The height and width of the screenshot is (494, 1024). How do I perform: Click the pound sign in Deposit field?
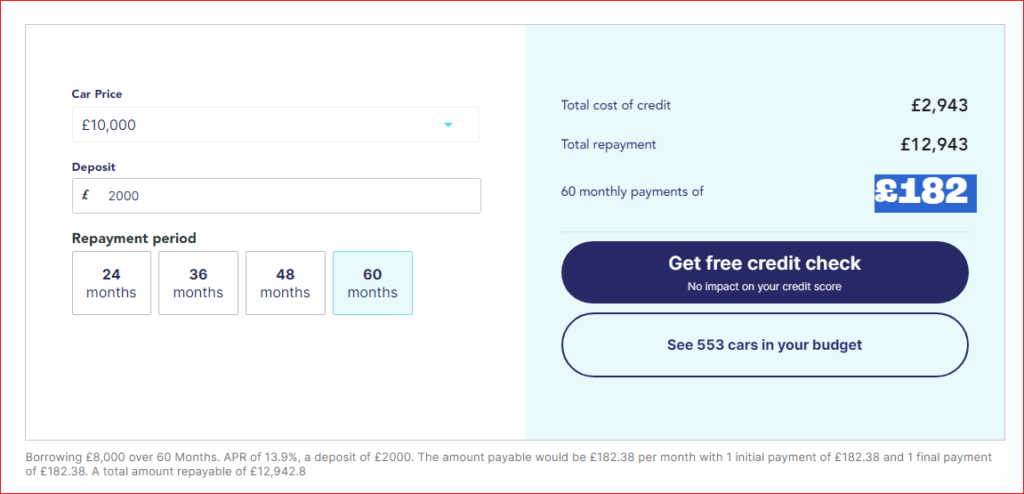(85, 195)
